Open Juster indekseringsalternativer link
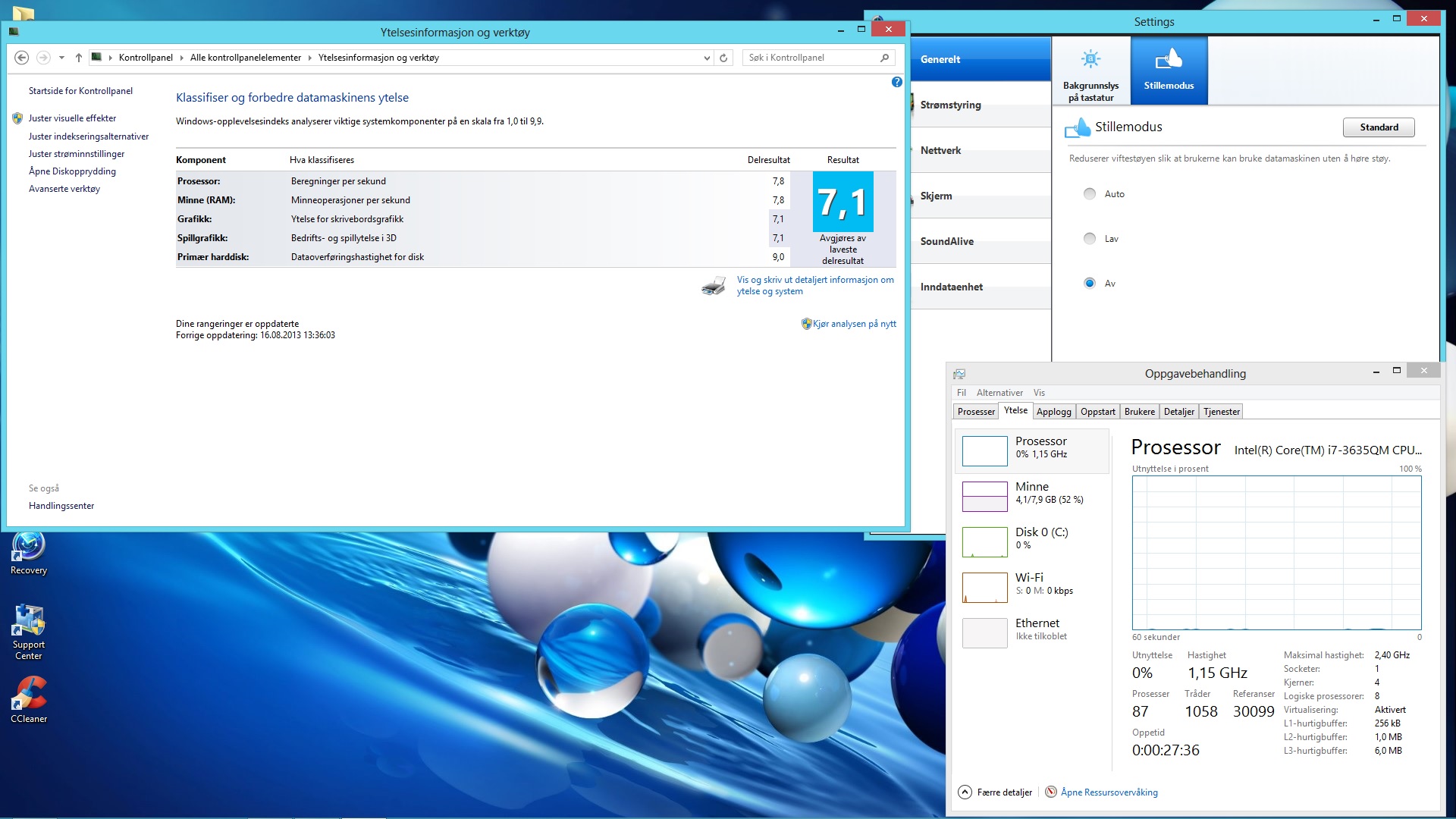This screenshot has height=819, width=1456. coord(89,136)
